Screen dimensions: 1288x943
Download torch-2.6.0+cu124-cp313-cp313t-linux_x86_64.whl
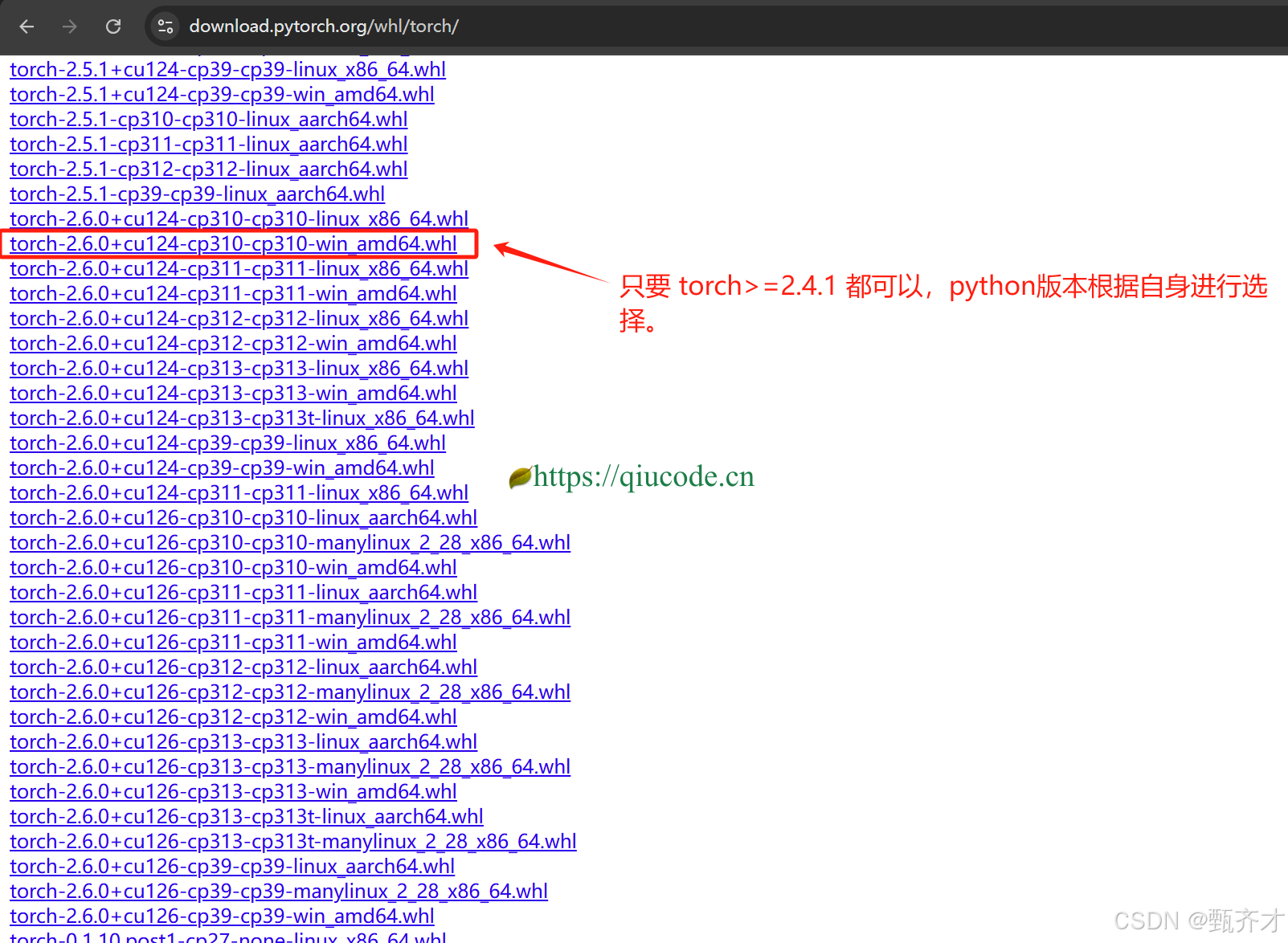click(242, 418)
